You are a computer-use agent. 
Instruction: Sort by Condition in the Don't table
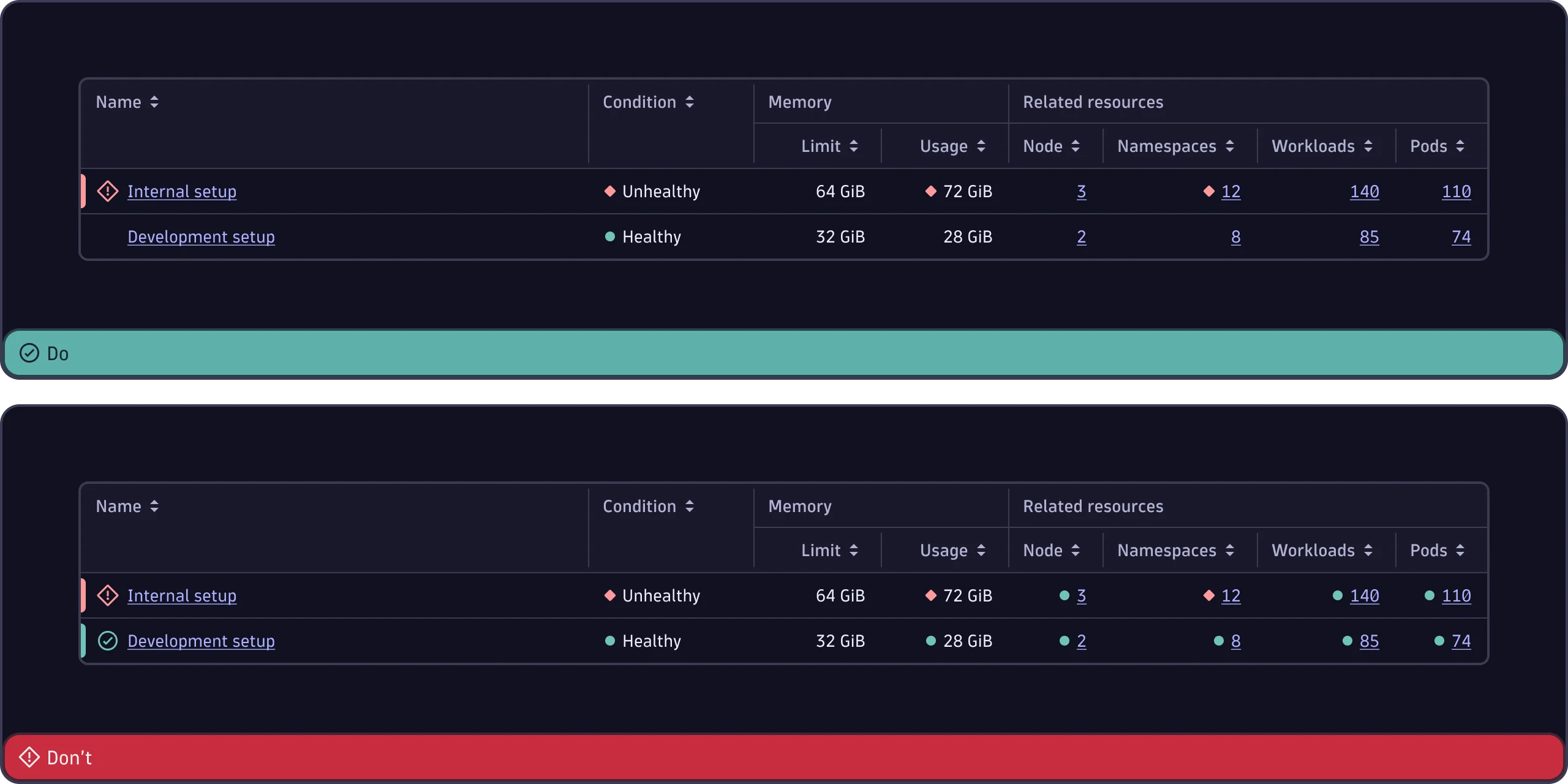(690, 506)
